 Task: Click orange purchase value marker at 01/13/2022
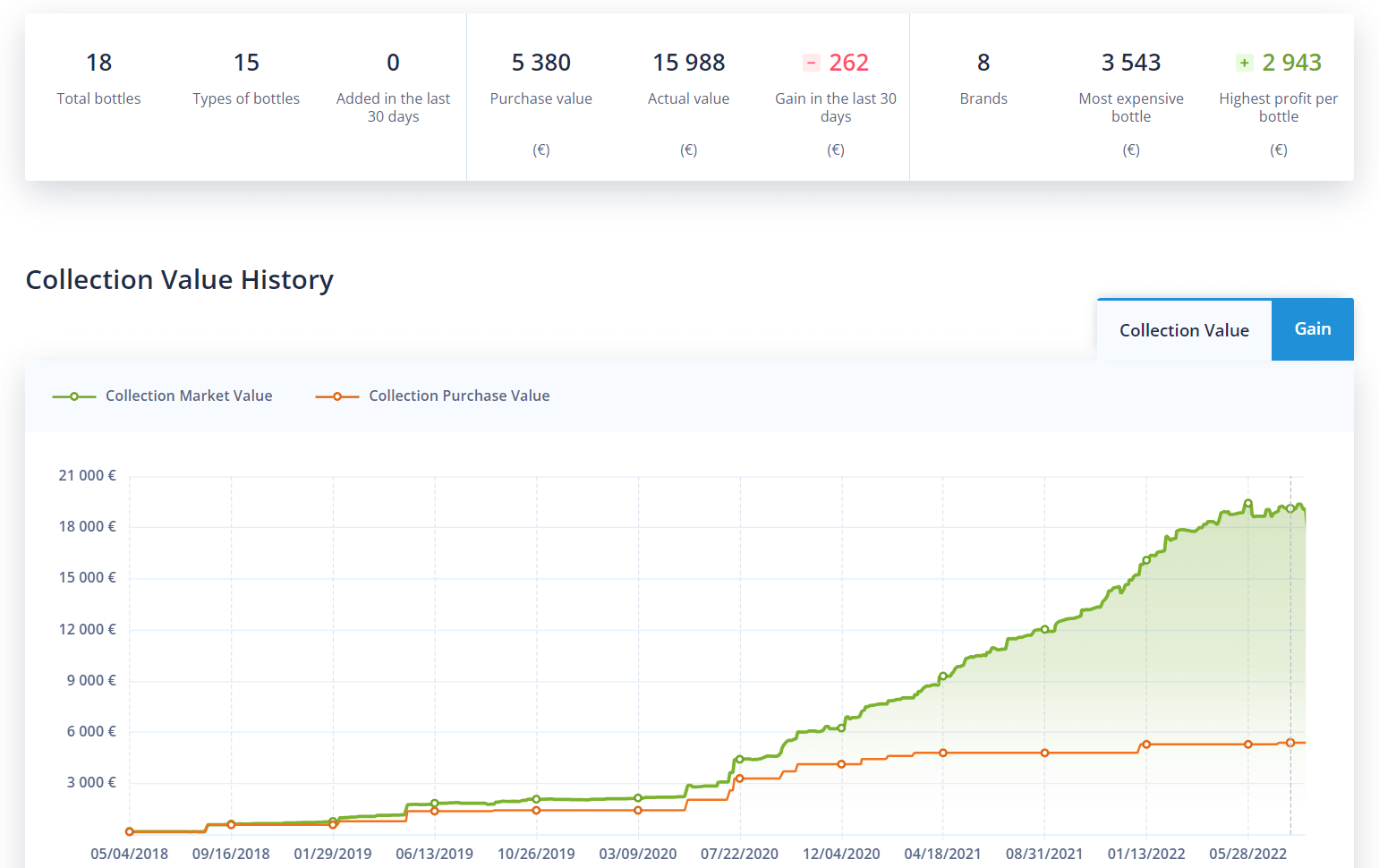click(x=1146, y=745)
